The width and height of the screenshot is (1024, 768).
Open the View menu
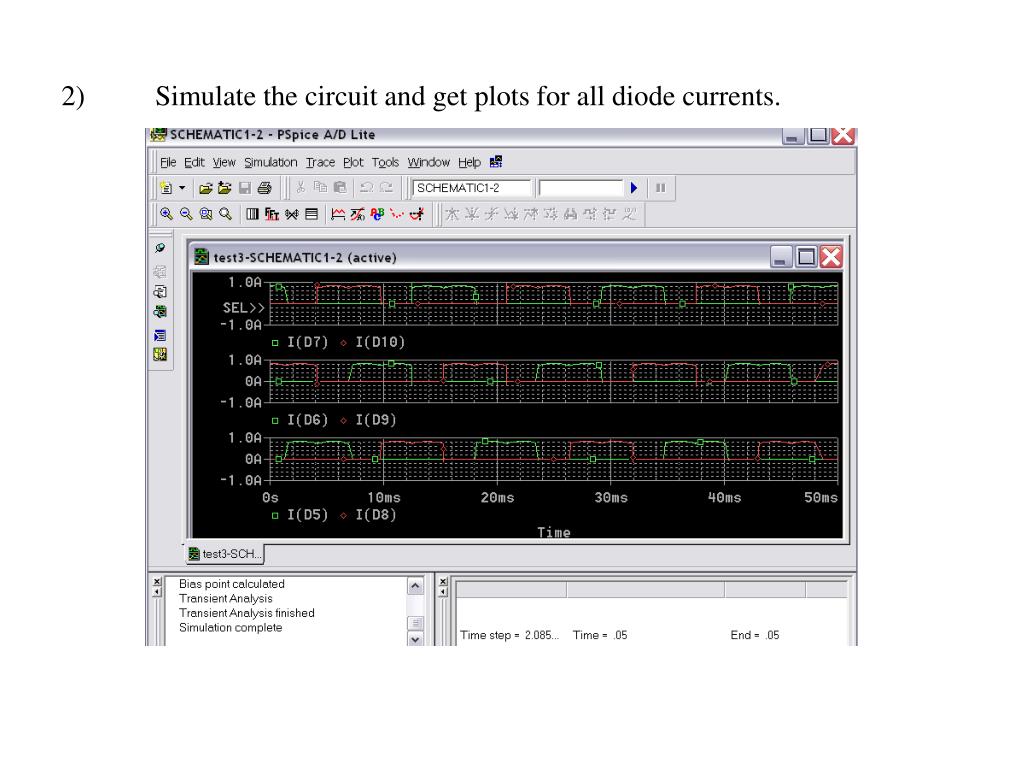coord(224,163)
